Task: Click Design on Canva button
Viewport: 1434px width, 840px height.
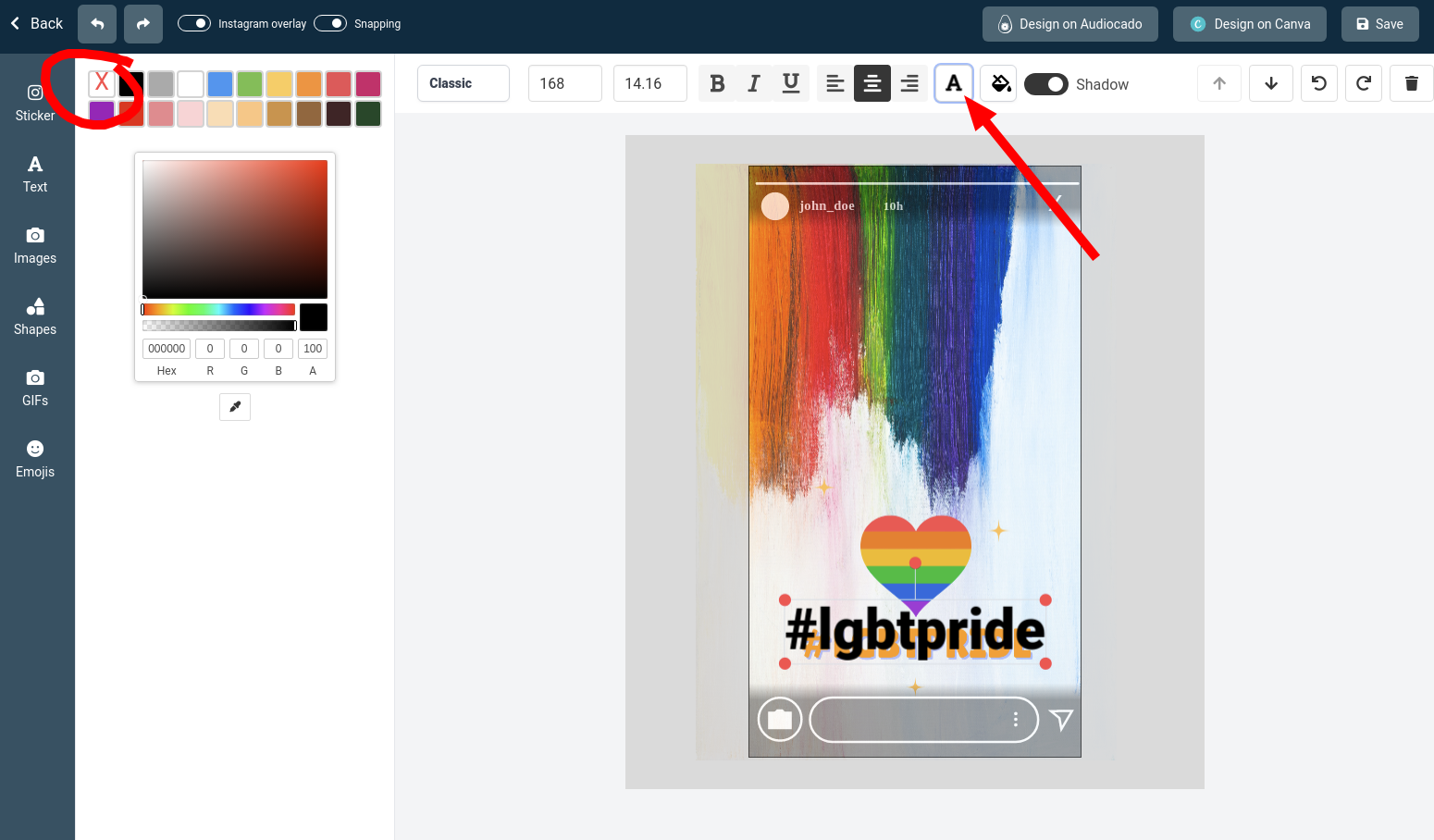Action: point(1249,24)
